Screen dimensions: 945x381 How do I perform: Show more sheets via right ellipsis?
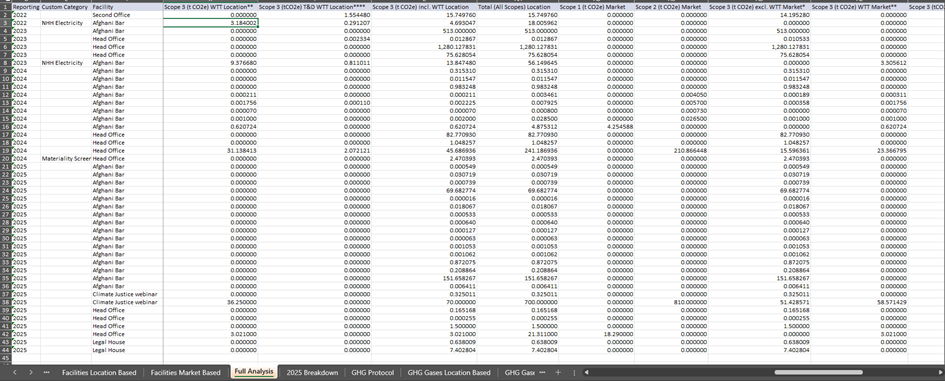tap(542, 373)
